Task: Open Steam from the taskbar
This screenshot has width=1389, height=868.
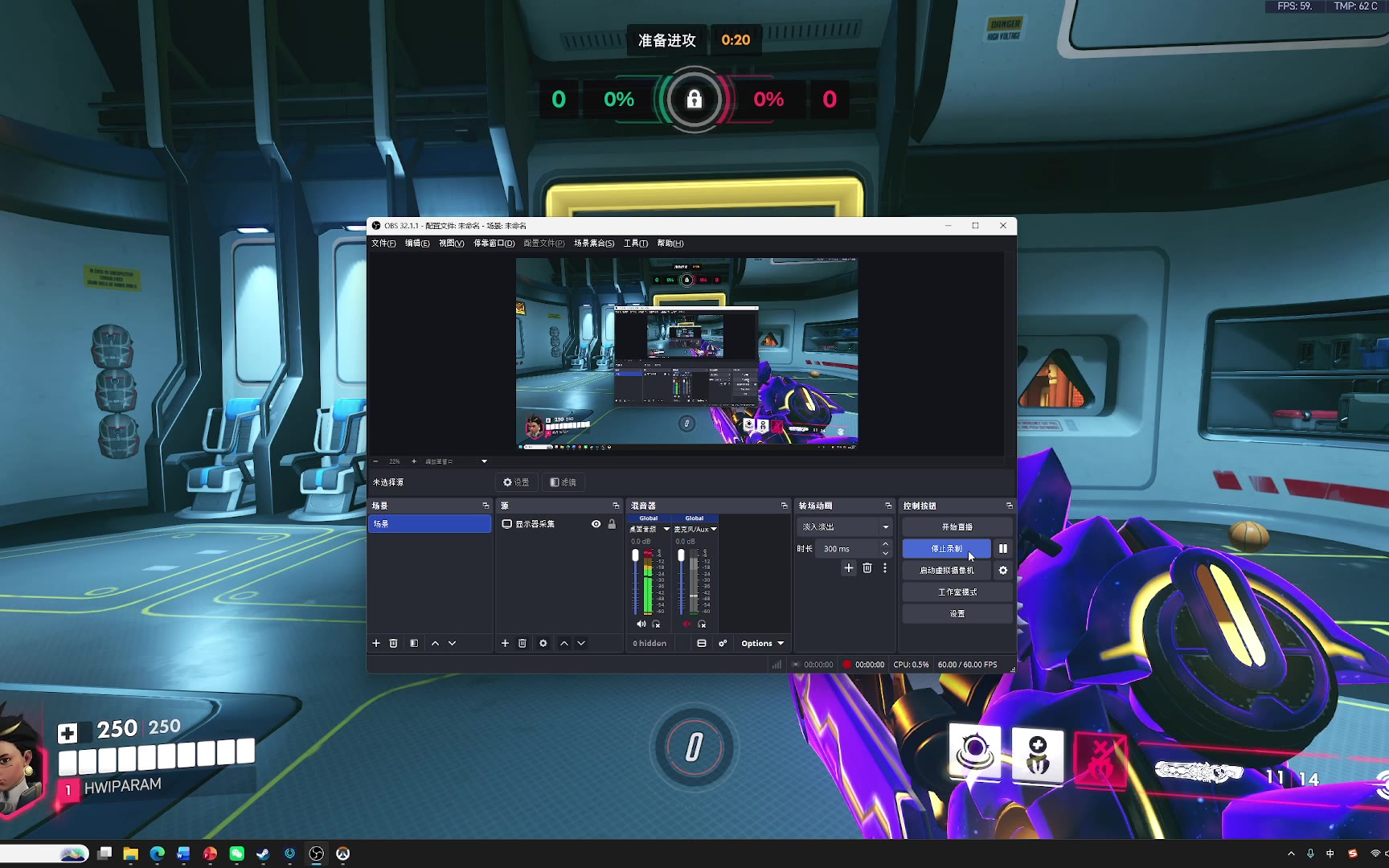Action: [x=263, y=854]
